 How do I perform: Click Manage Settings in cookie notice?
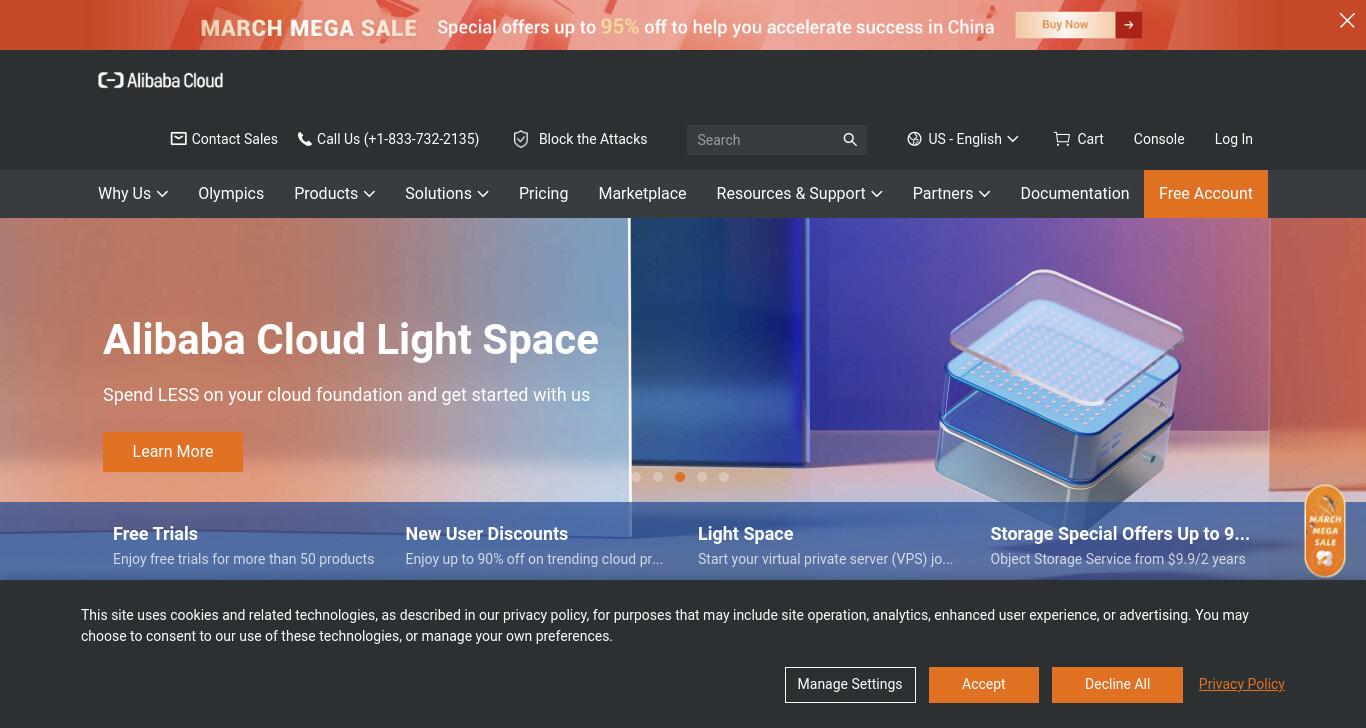point(850,685)
